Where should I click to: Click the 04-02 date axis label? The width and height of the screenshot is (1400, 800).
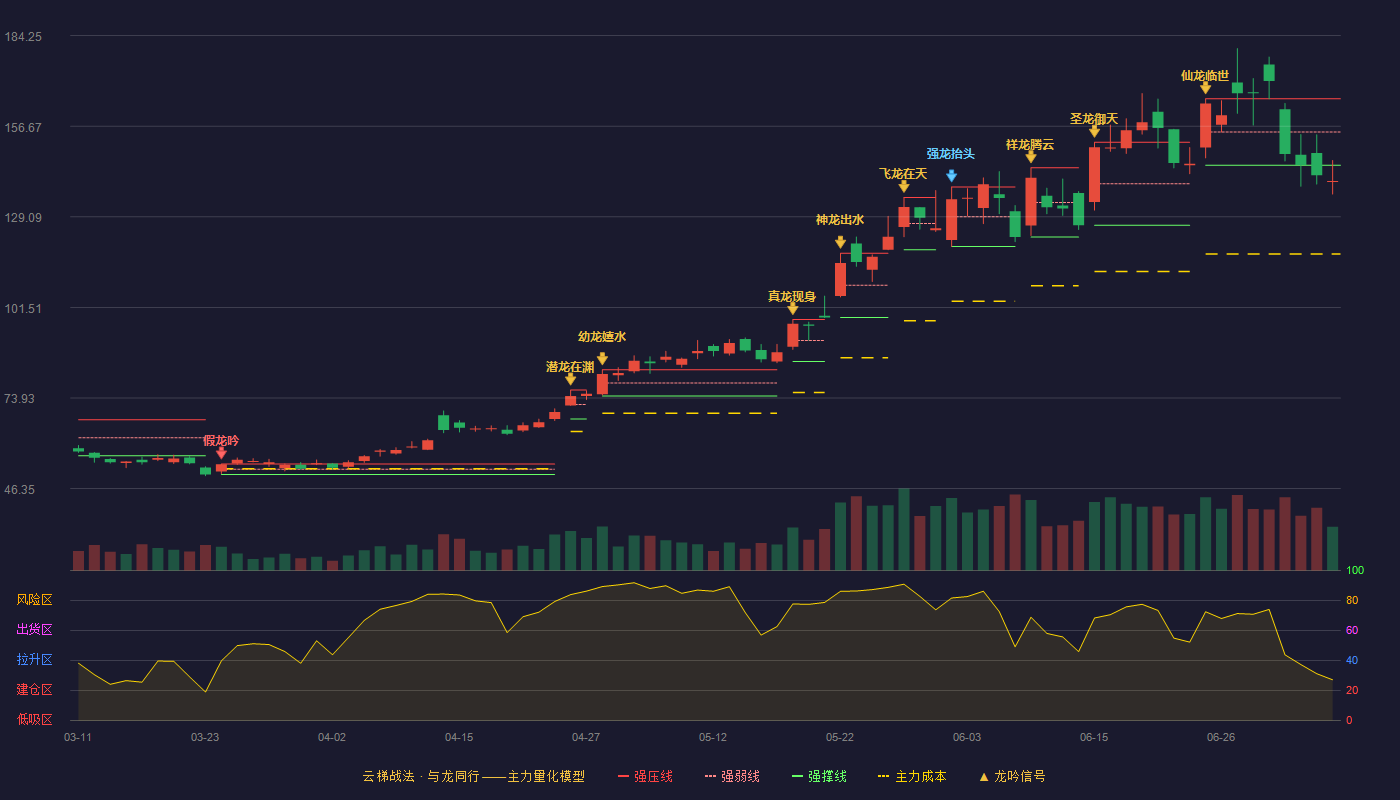tap(332, 737)
